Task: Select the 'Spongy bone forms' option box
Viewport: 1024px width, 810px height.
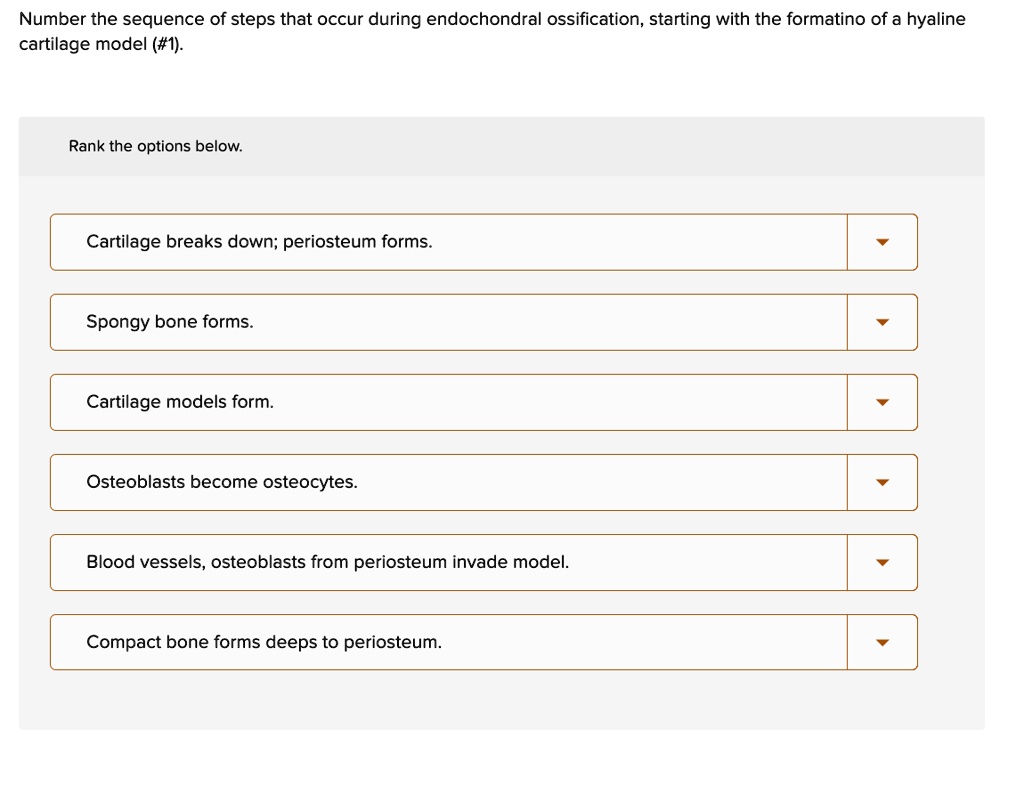Action: coord(448,322)
